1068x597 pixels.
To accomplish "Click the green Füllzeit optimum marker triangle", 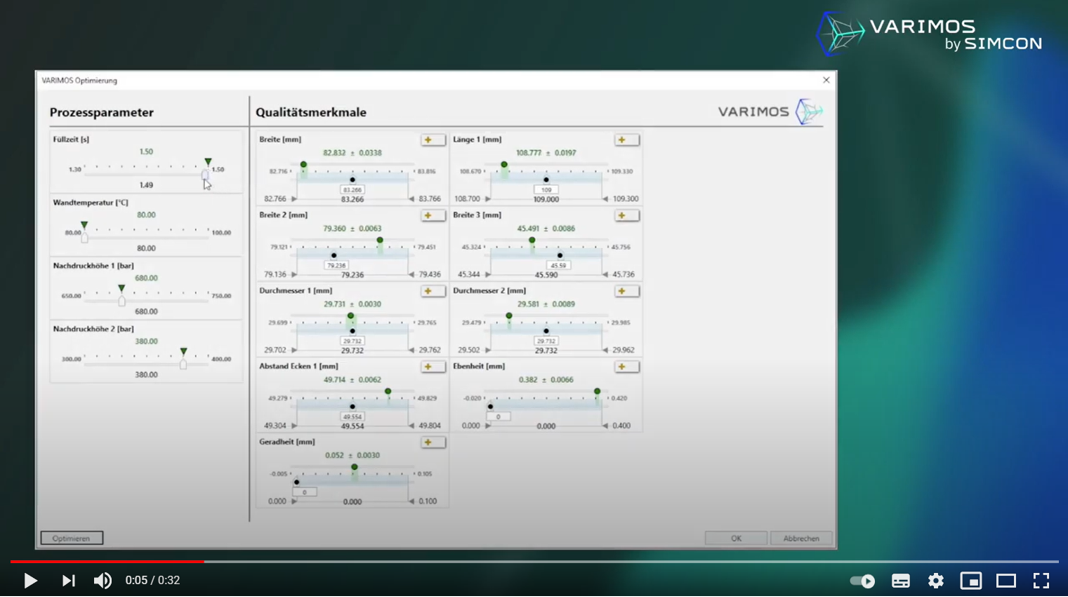I will pos(208,162).
